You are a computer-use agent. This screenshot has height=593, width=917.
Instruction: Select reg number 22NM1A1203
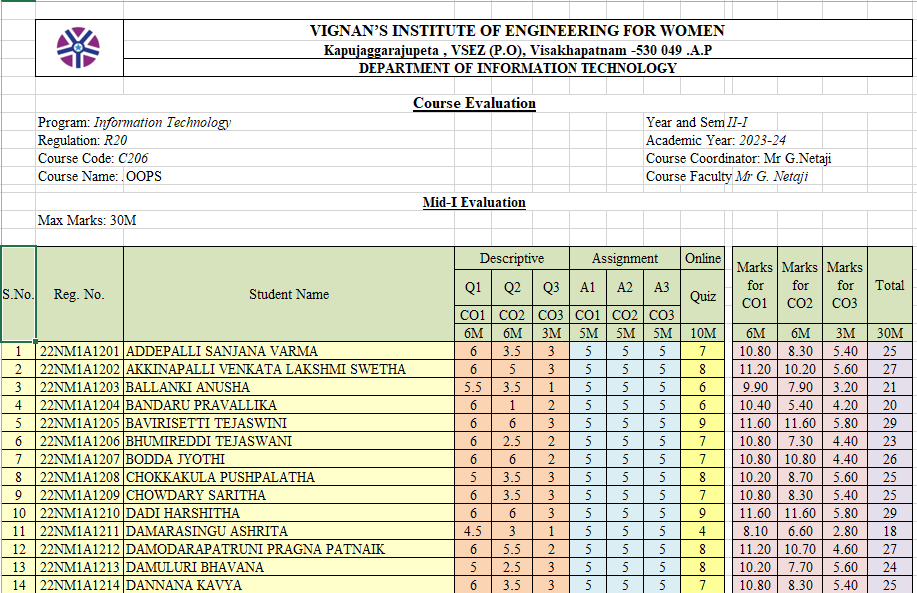pyautogui.click(x=80, y=387)
